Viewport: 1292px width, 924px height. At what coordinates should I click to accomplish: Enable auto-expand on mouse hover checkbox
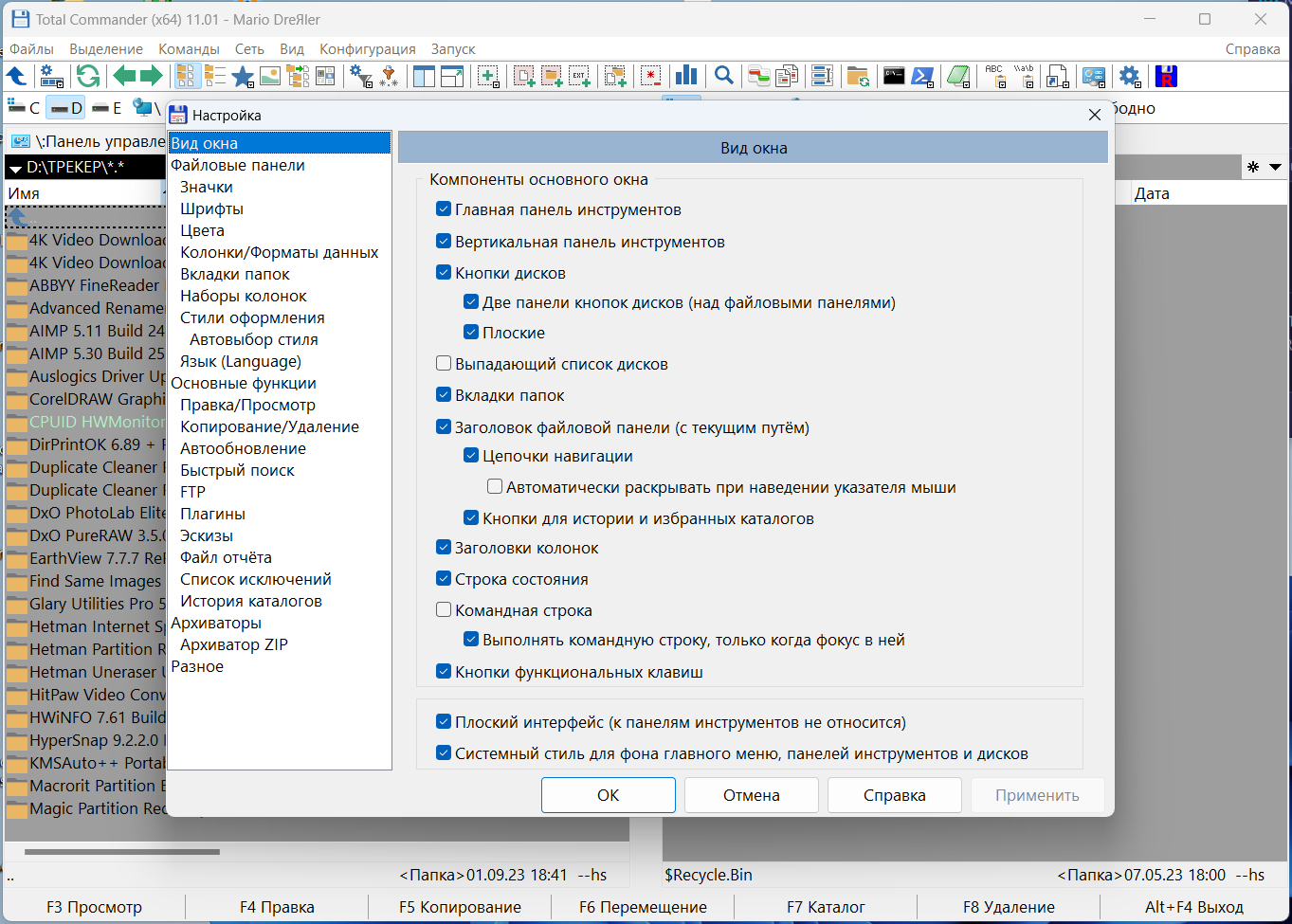tap(494, 487)
